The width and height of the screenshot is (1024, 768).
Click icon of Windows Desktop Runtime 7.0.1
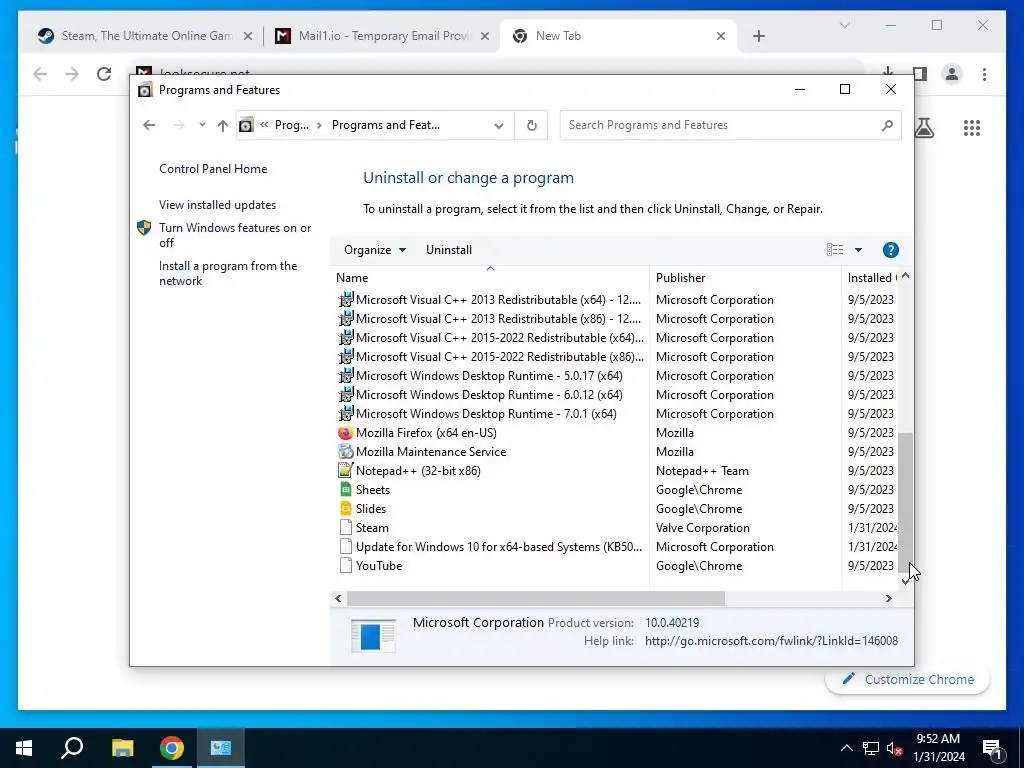point(345,413)
